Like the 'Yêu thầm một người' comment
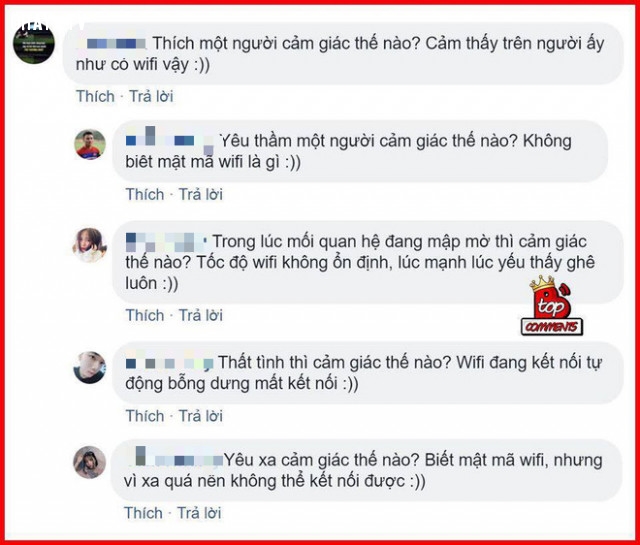 coord(144,194)
